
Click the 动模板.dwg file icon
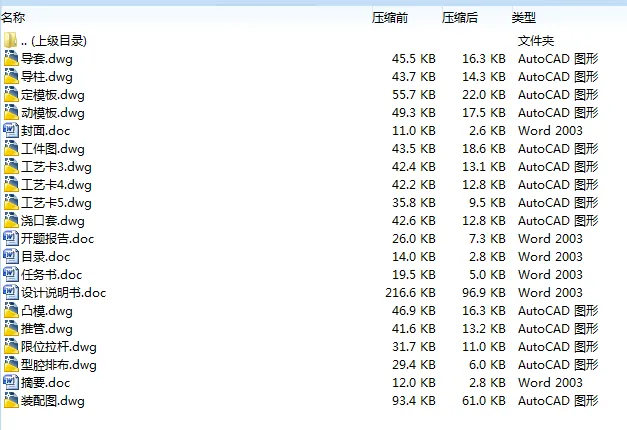click(x=11, y=112)
